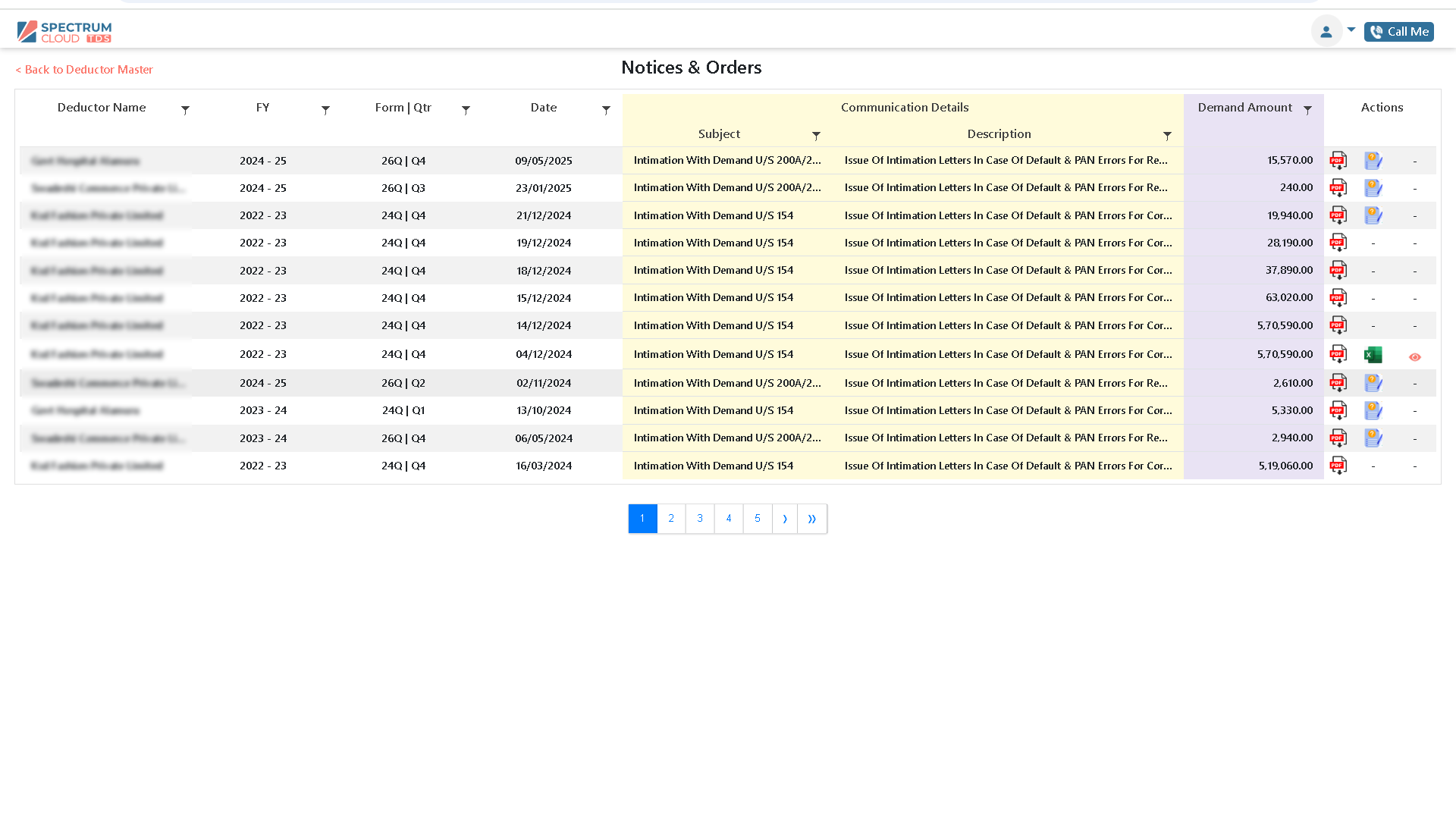Open the Deductor Name filter dropdown
This screenshot has width=1456, height=819.
click(186, 109)
